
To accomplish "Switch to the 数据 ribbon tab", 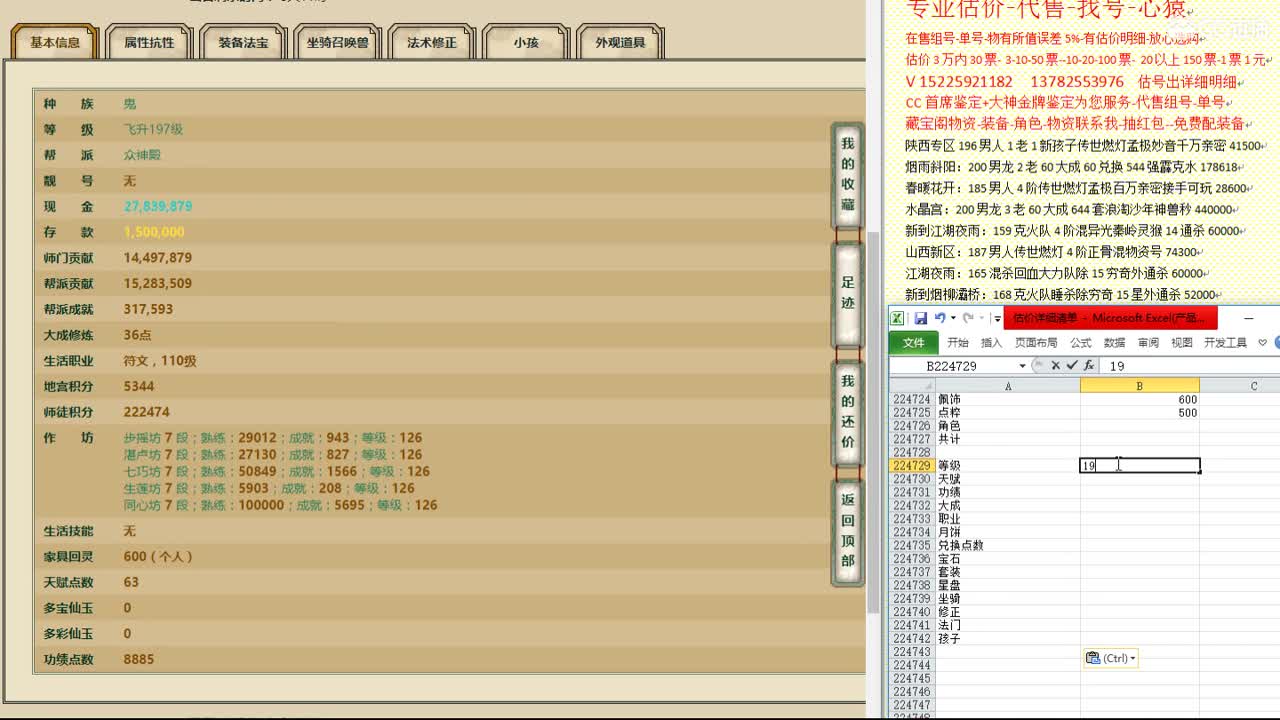I will point(1114,342).
